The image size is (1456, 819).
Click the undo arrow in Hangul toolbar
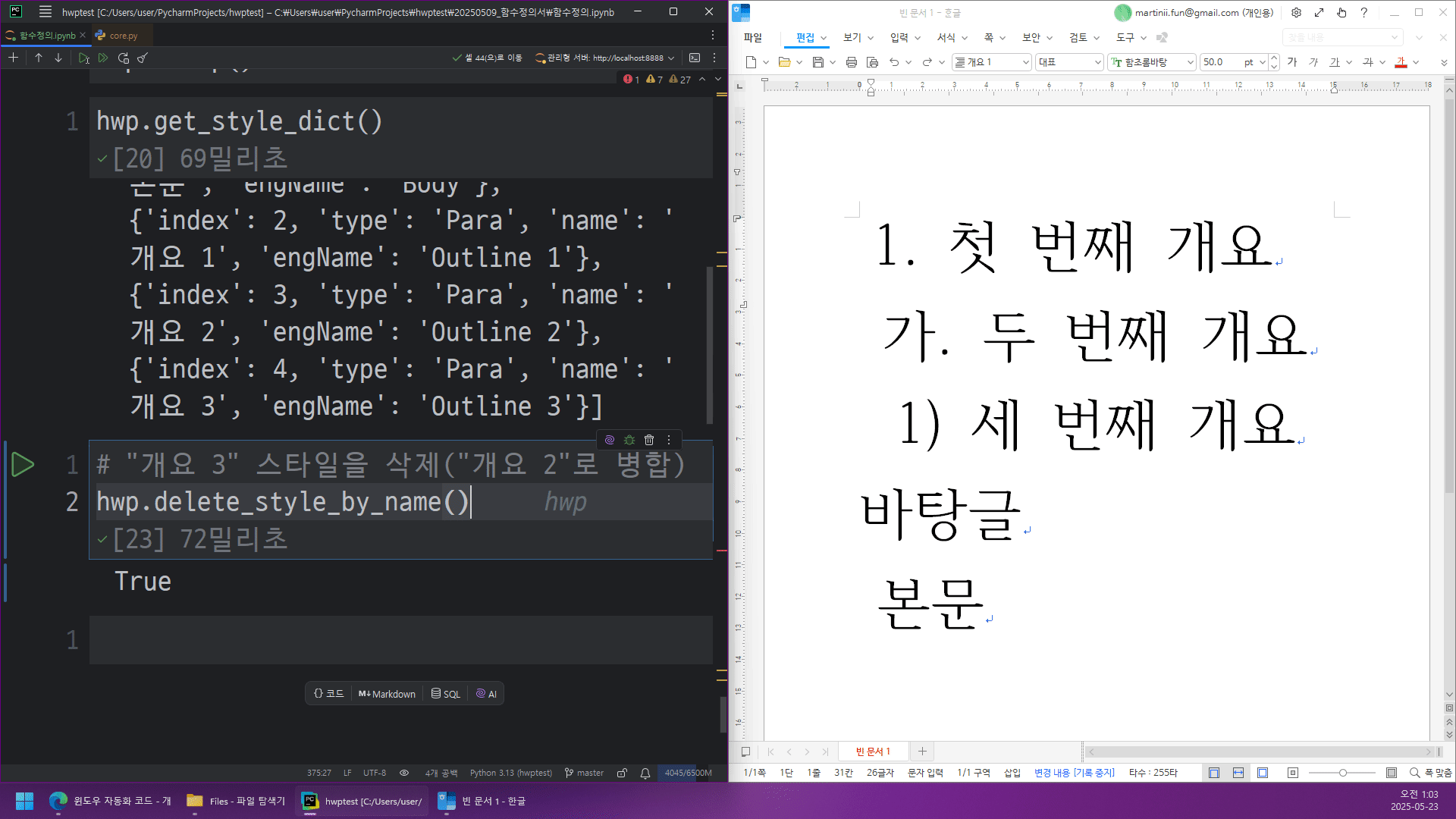pos(894,62)
